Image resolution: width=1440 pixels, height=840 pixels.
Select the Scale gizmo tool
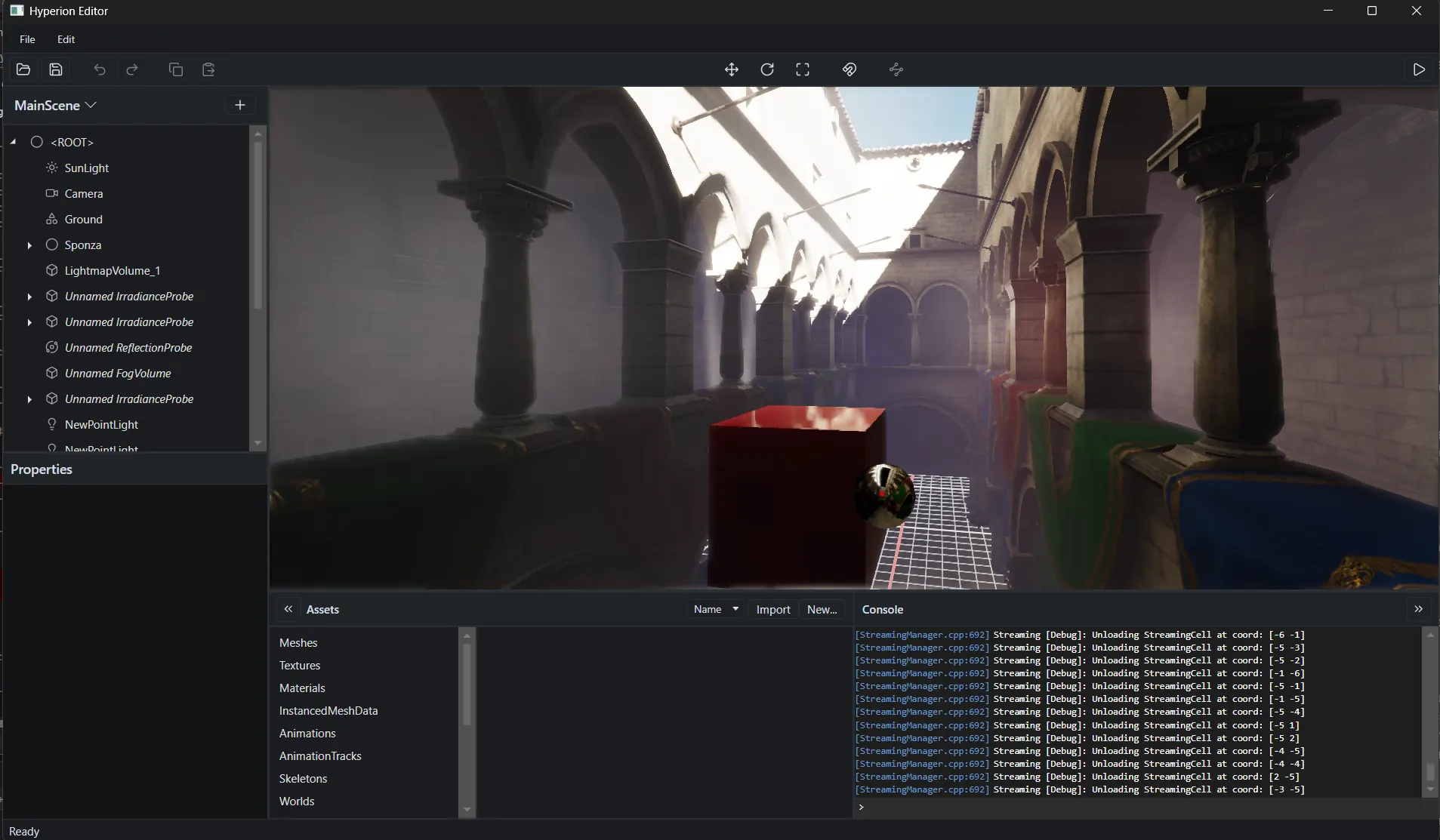pos(803,69)
